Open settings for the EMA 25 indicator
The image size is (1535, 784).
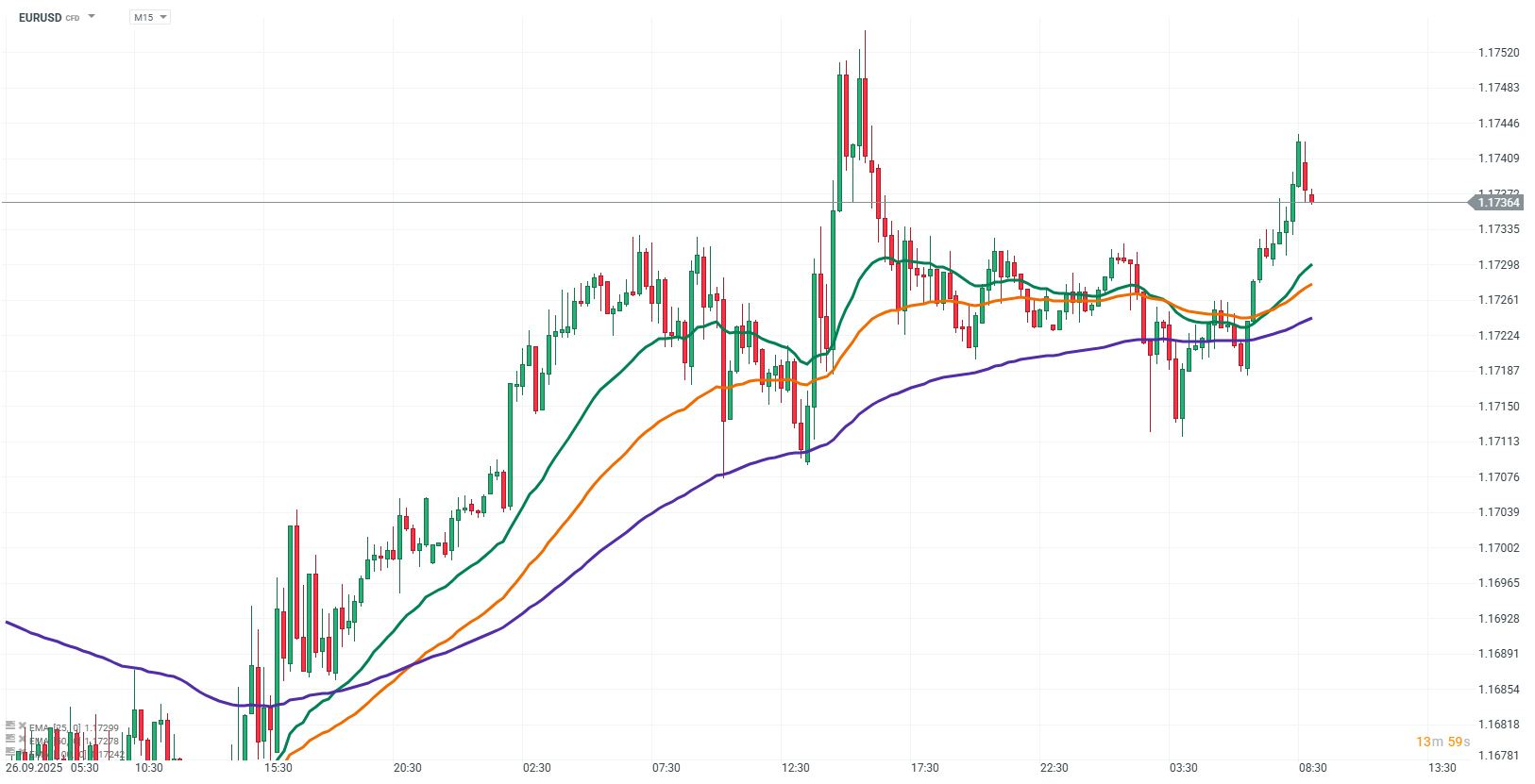[x=10, y=726]
